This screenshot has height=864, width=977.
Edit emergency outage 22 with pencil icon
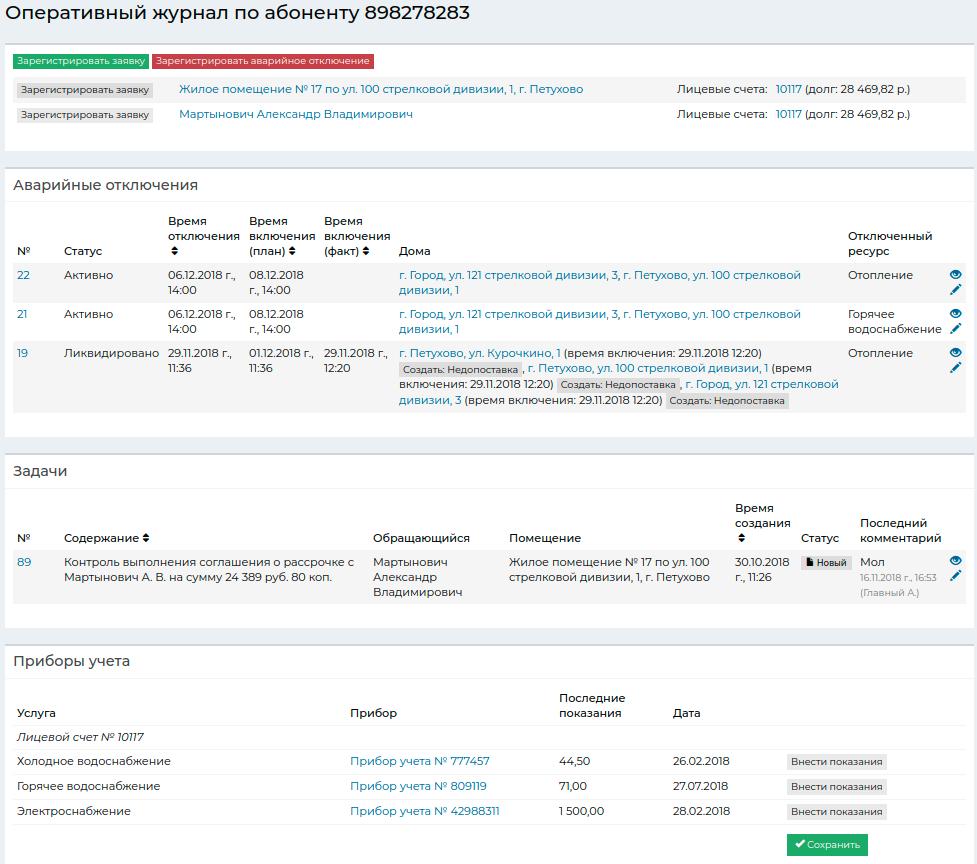[955, 290]
